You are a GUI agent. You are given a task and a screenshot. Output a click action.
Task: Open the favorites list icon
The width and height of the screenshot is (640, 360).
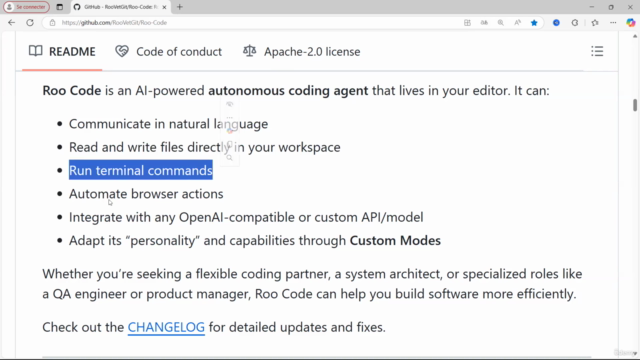pos(595,23)
